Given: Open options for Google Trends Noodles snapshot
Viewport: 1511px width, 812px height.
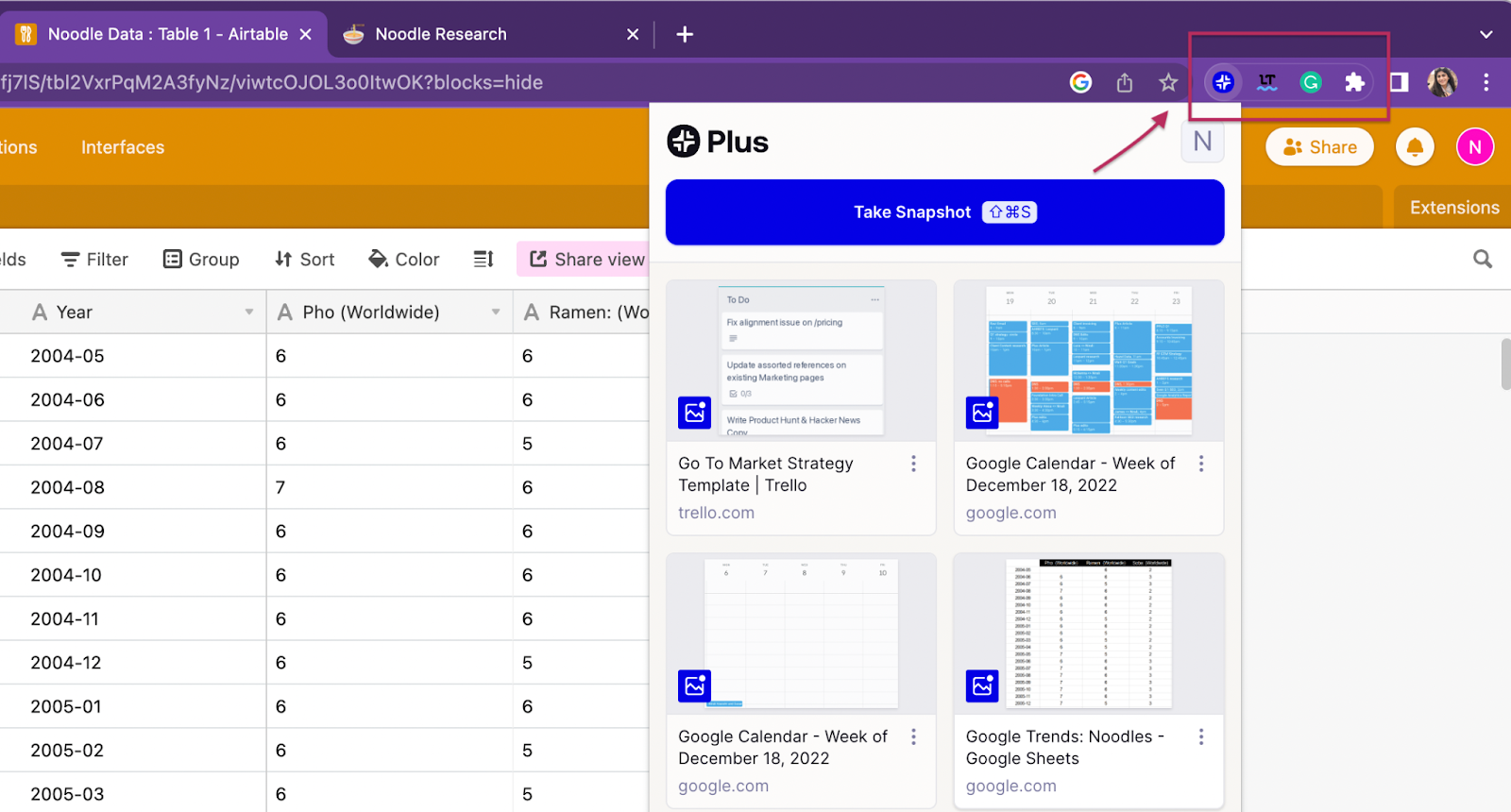Looking at the screenshot, I should point(1201,736).
